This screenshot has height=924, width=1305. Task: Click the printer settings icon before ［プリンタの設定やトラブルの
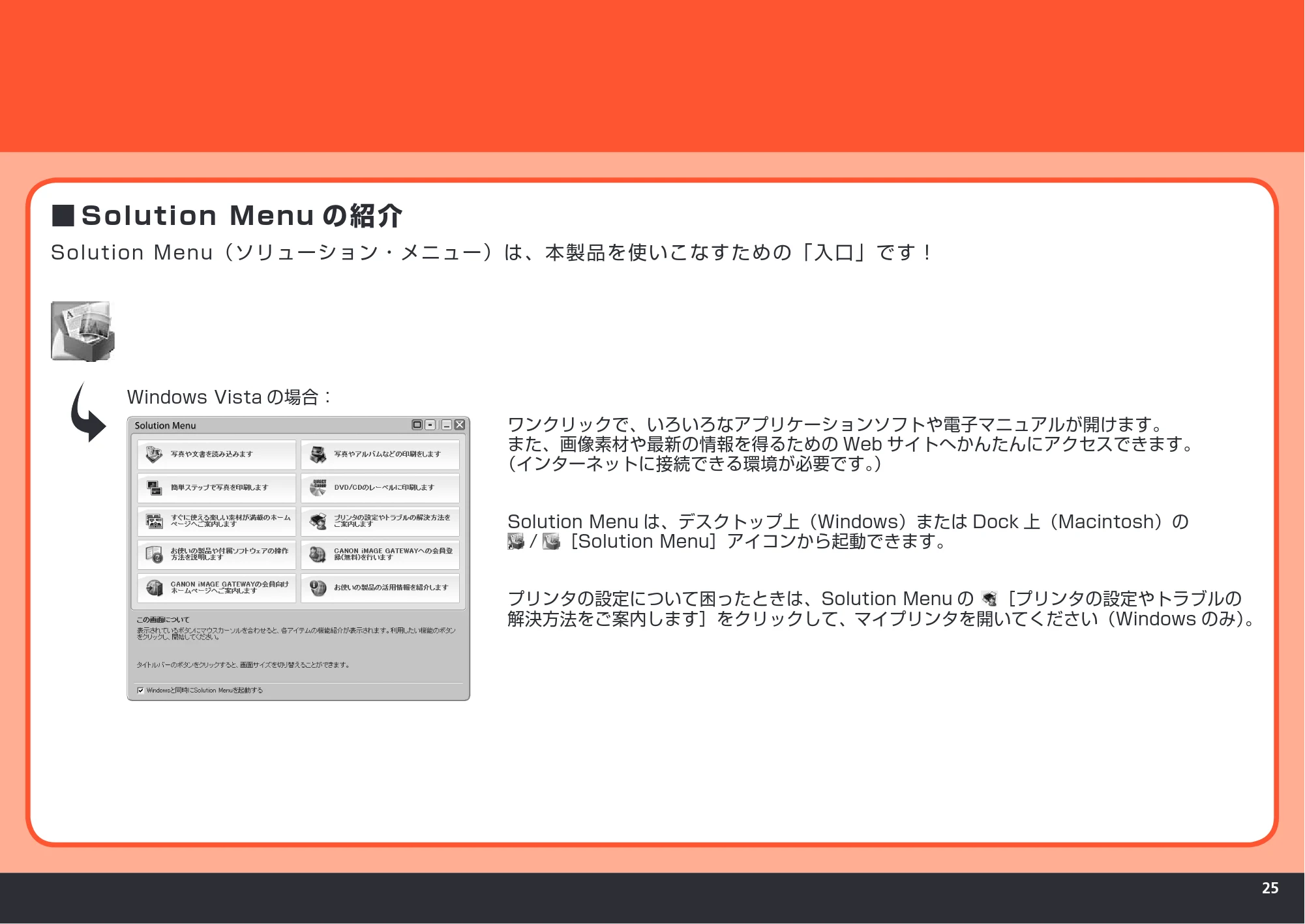coord(989,599)
